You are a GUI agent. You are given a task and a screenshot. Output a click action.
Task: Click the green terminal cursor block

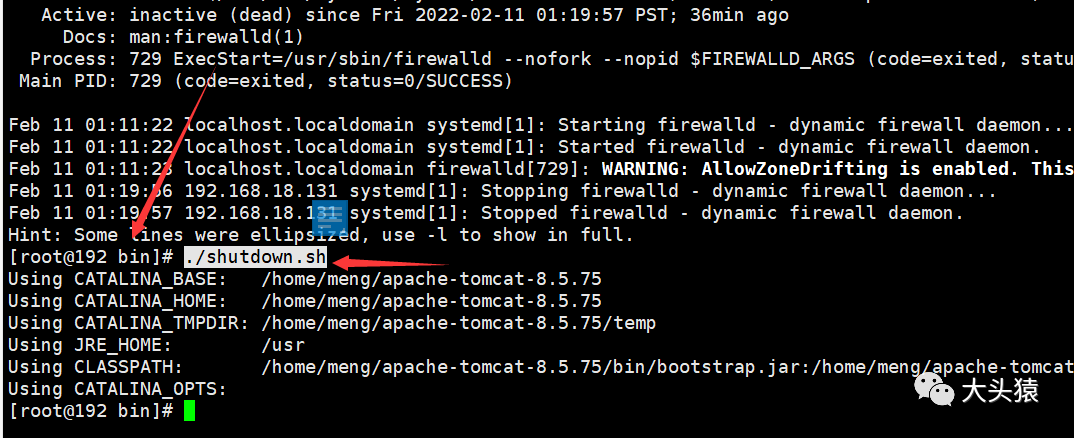189,411
